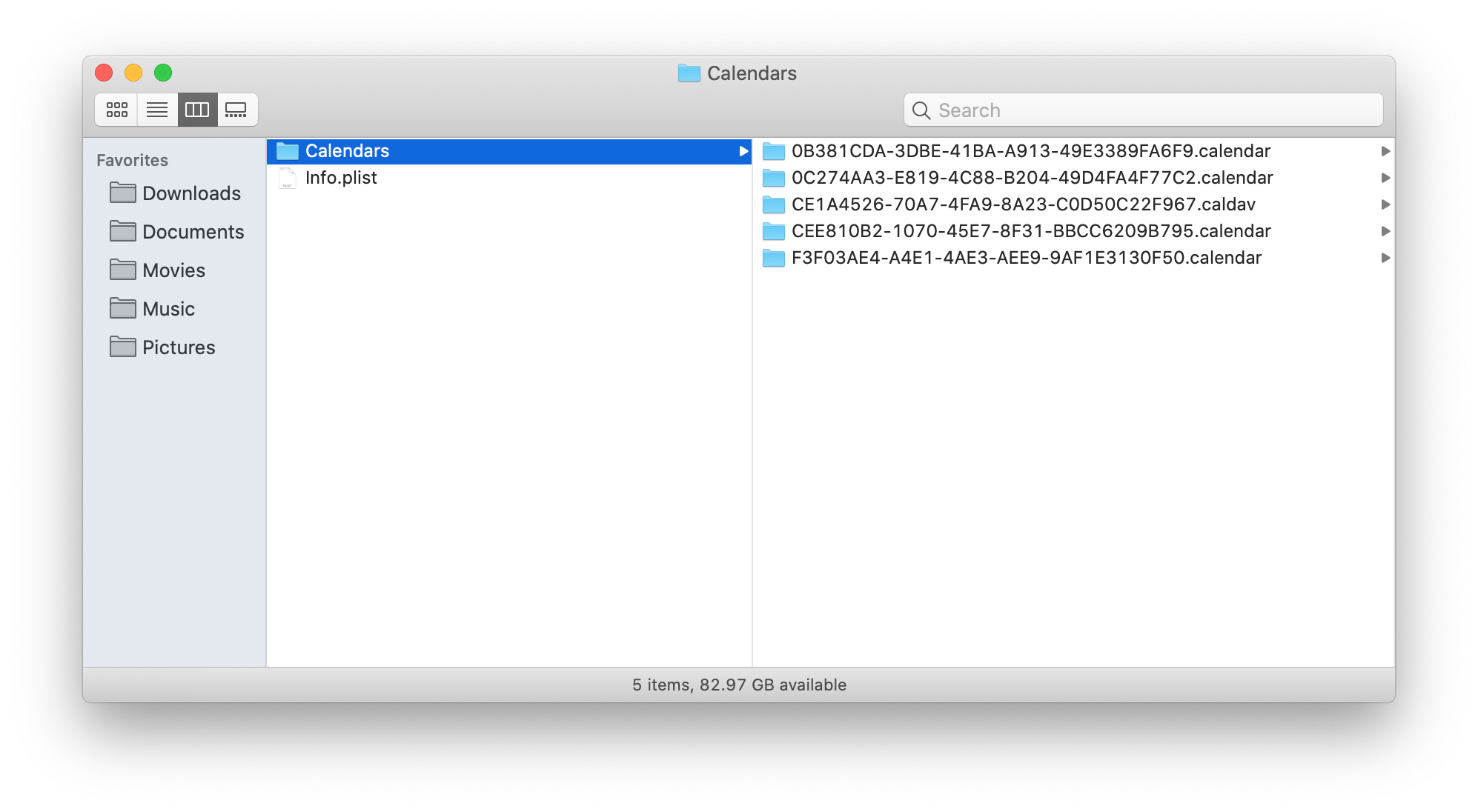Image resolution: width=1478 pixels, height=812 pixels.
Task: Open Documents in the sidebar
Action: tap(175, 232)
